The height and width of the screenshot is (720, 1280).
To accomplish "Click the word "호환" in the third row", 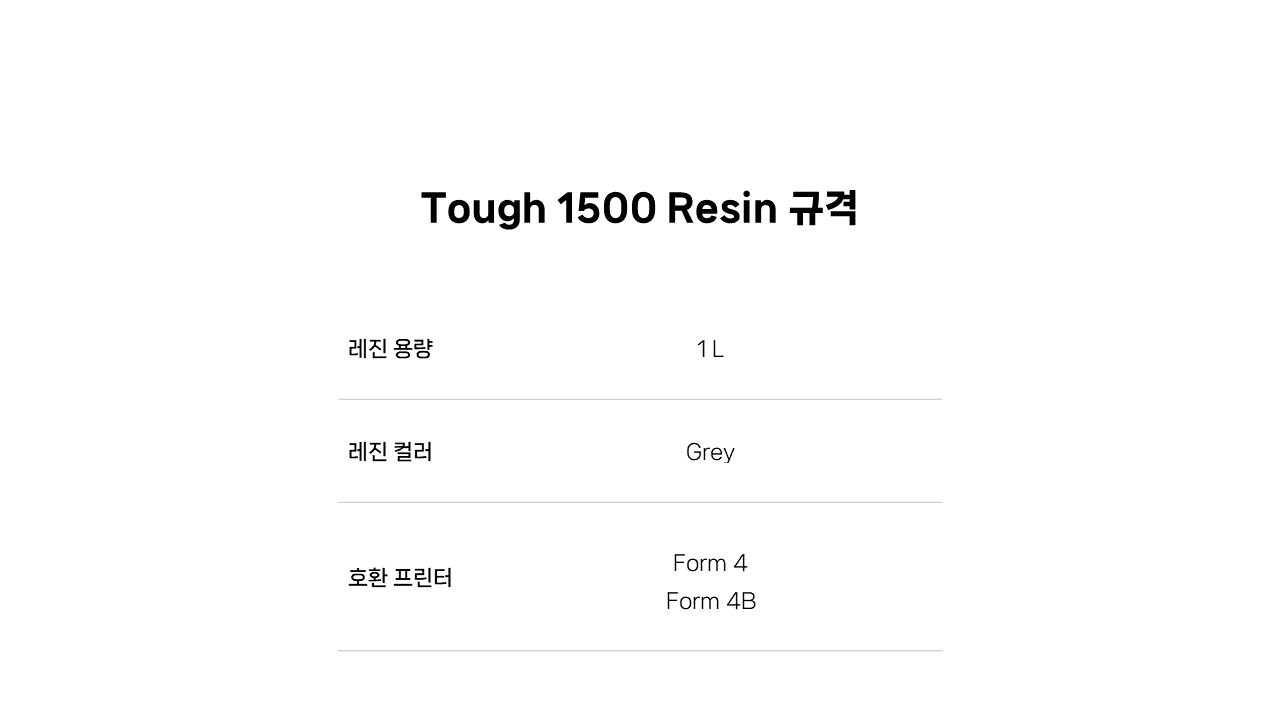I will (x=366, y=578).
